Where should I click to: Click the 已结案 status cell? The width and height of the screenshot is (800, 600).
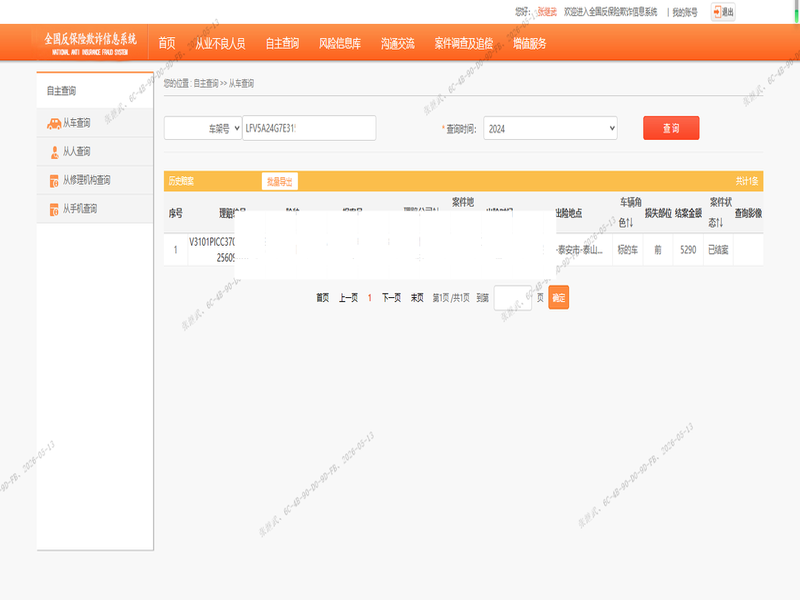pos(718,249)
